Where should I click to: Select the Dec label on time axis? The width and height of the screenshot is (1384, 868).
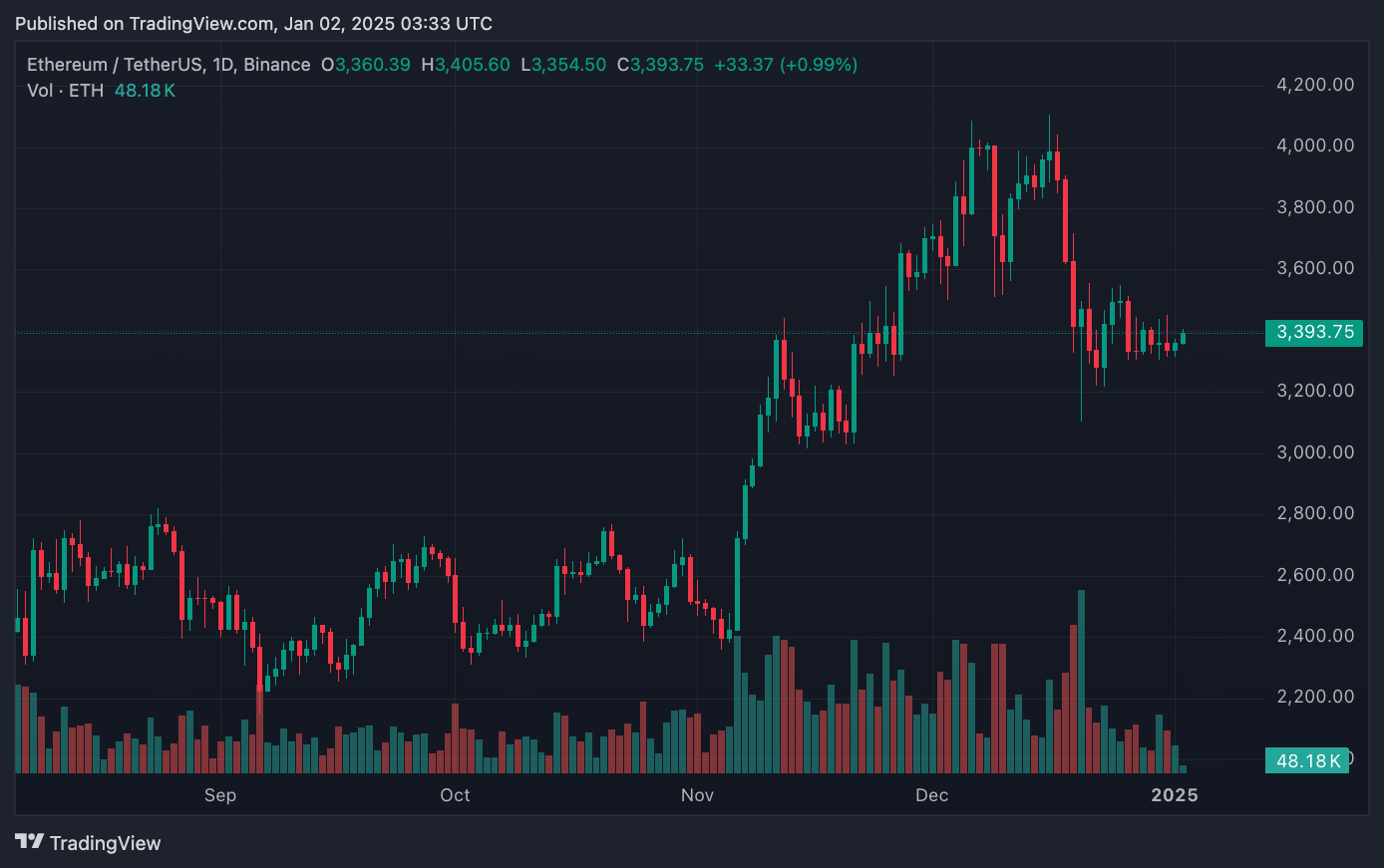(x=932, y=794)
